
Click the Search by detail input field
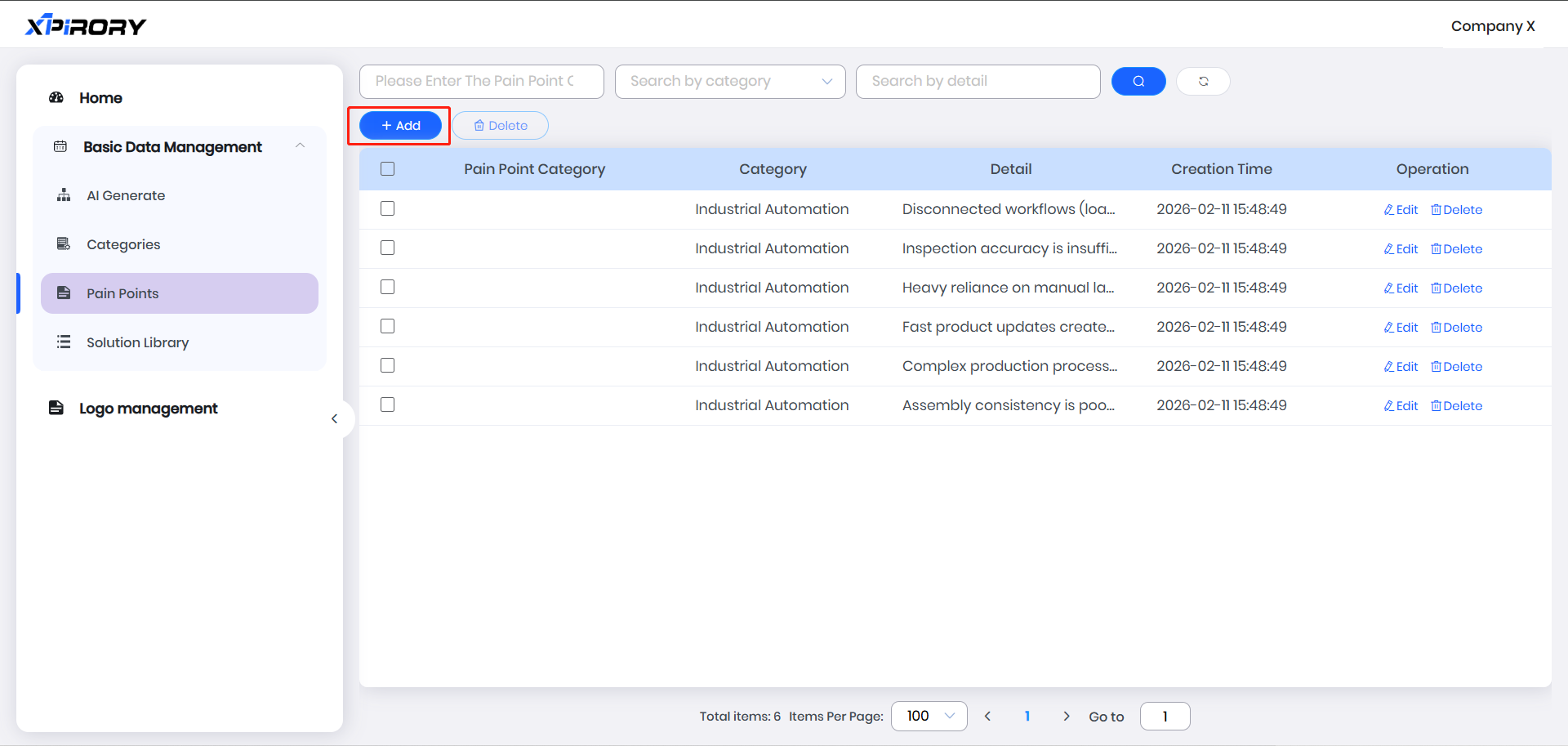click(x=978, y=82)
